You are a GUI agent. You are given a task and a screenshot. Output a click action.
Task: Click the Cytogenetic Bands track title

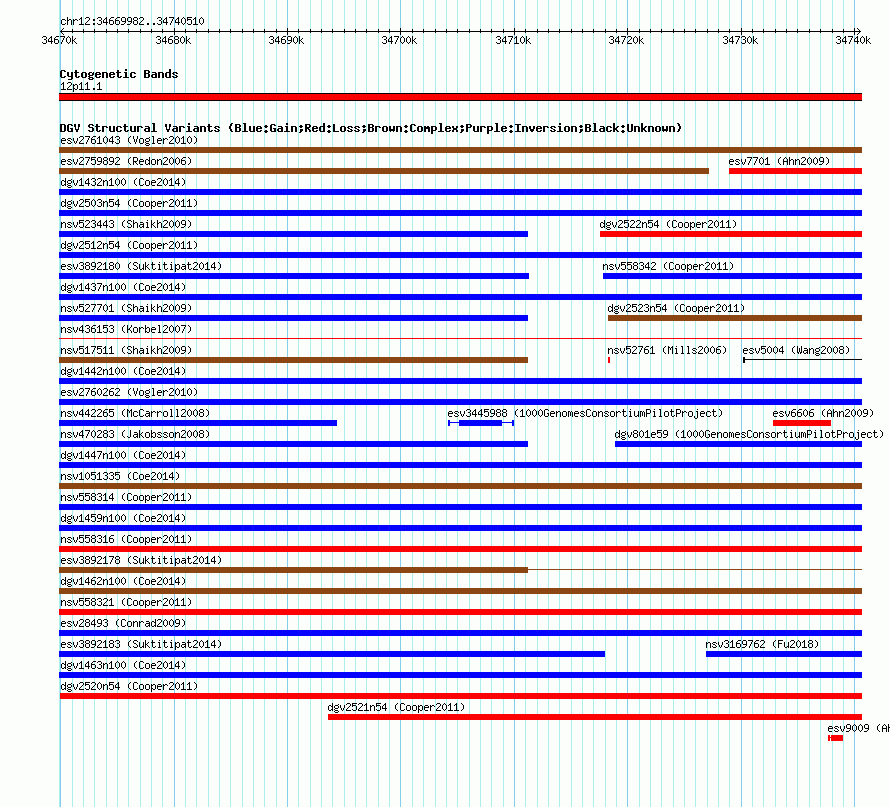click(x=119, y=74)
